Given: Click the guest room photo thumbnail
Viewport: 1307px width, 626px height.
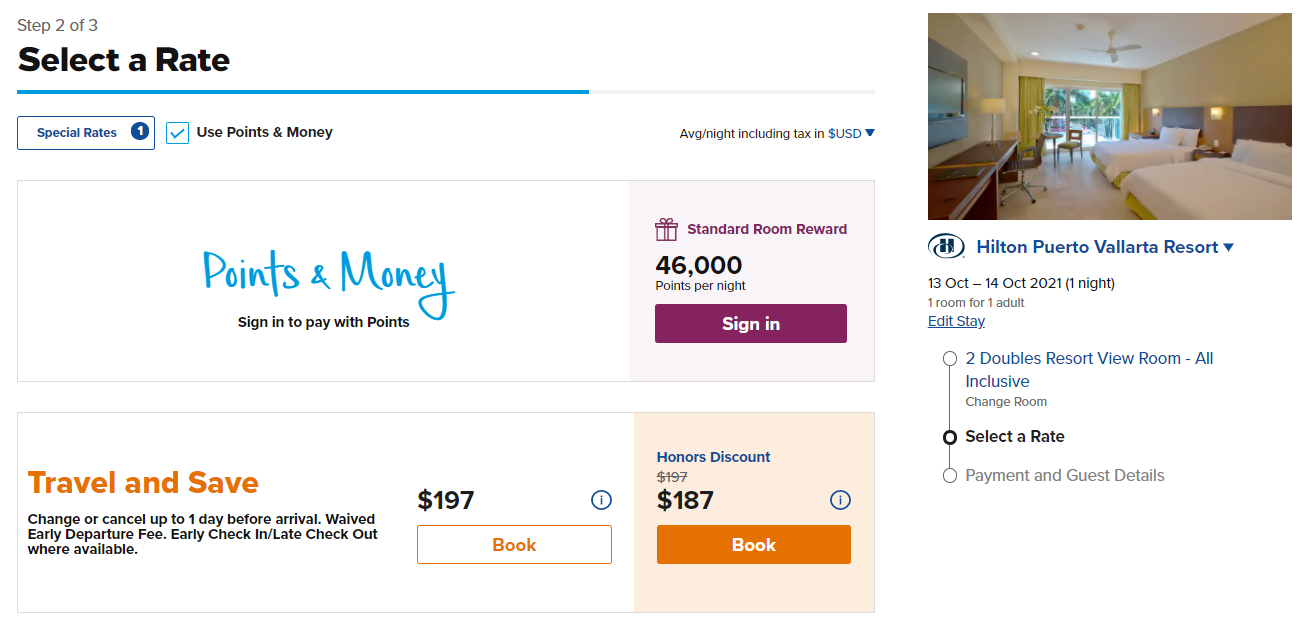Looking at the screenshot, I should tap(1109, 115).
